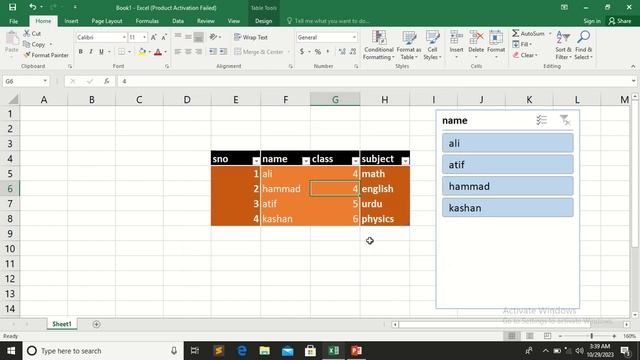
Task: Apply the red Font Color A
Action: 158,52
